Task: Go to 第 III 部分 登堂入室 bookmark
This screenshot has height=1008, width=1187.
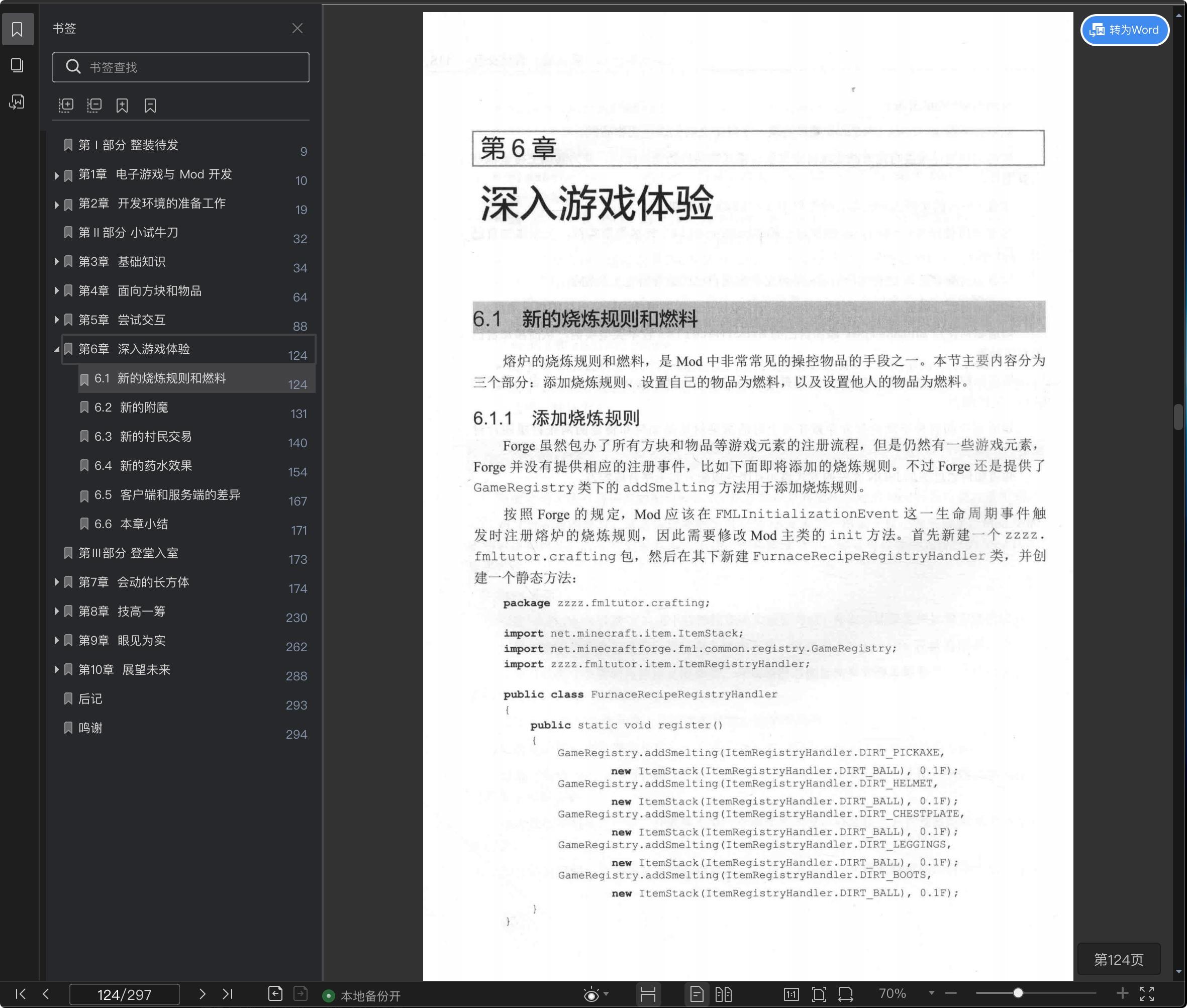Action: [129, 553]
